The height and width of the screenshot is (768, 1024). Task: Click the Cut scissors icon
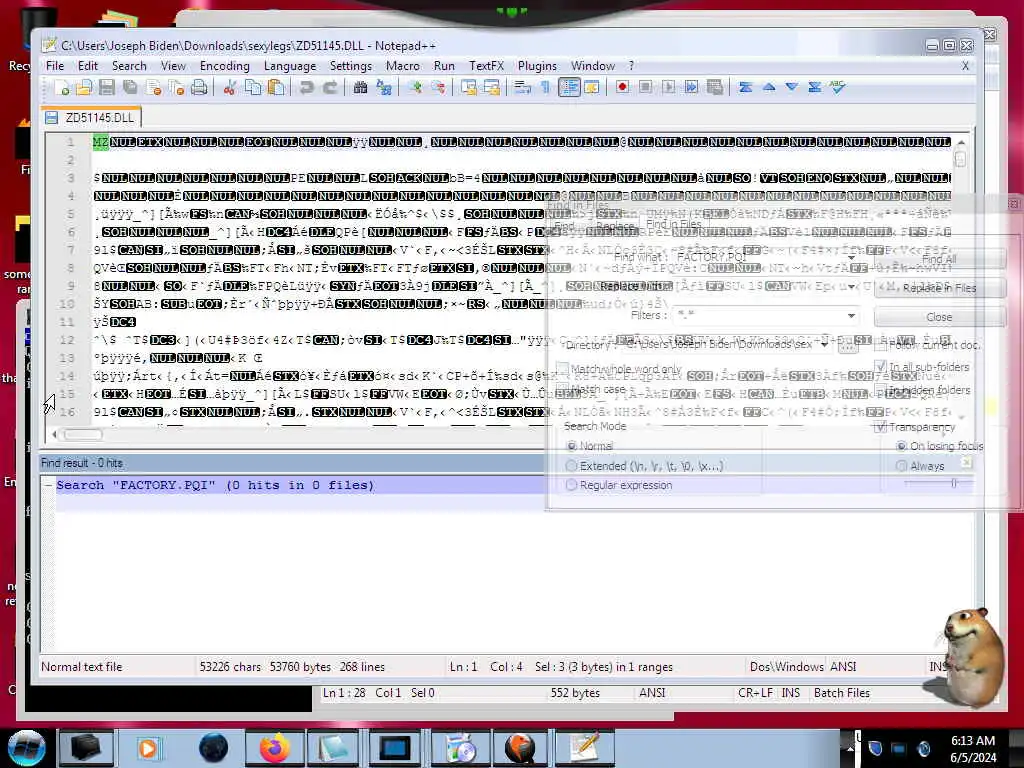pos(230,88)
